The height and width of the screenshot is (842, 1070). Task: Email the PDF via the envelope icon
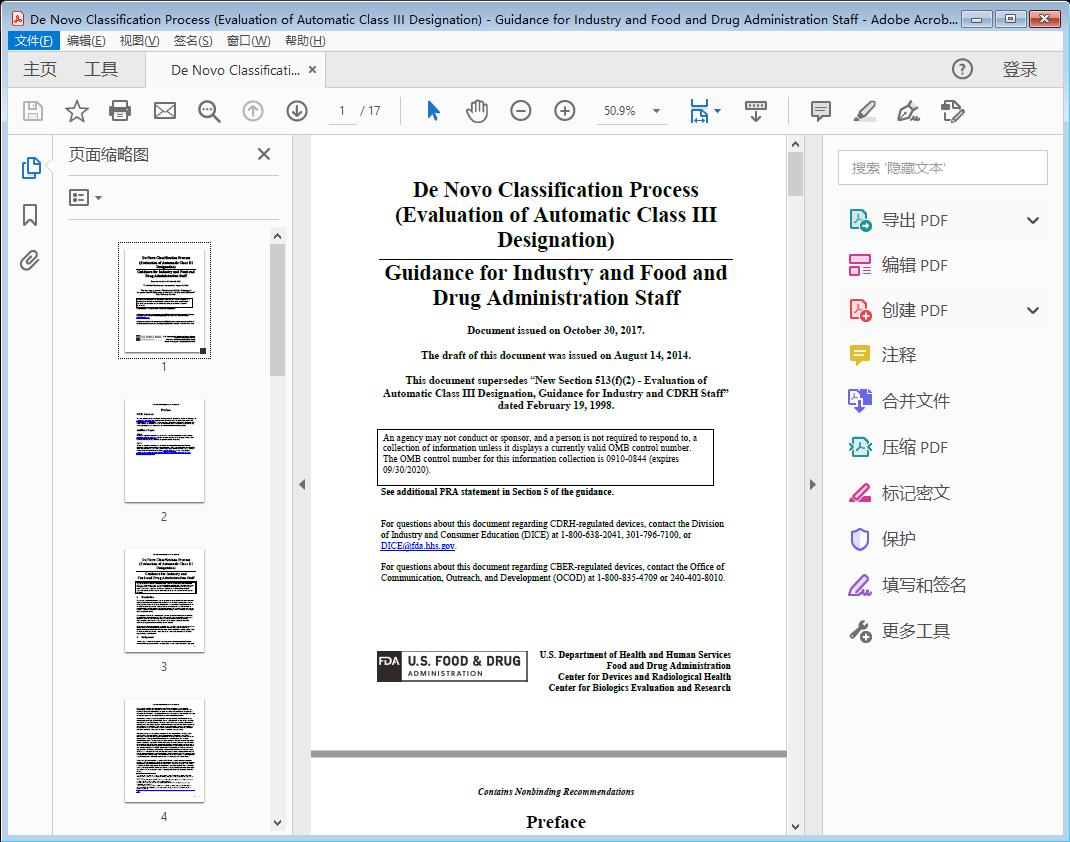[165, 111]
